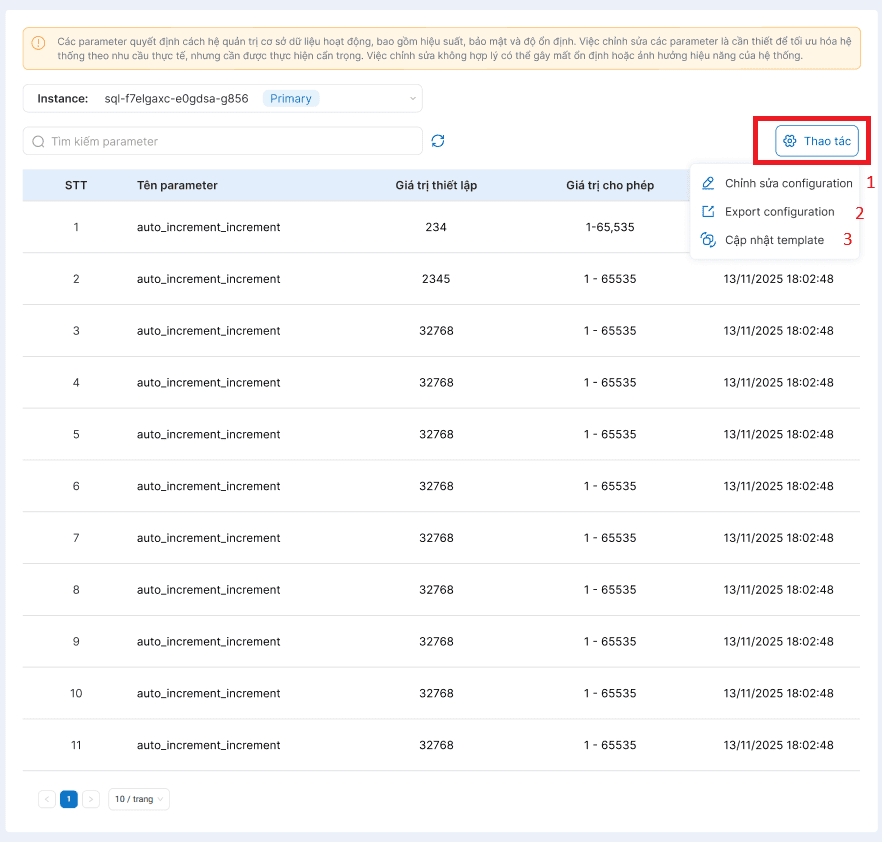Go to previous page using left arrow

(x=47, y=799)
